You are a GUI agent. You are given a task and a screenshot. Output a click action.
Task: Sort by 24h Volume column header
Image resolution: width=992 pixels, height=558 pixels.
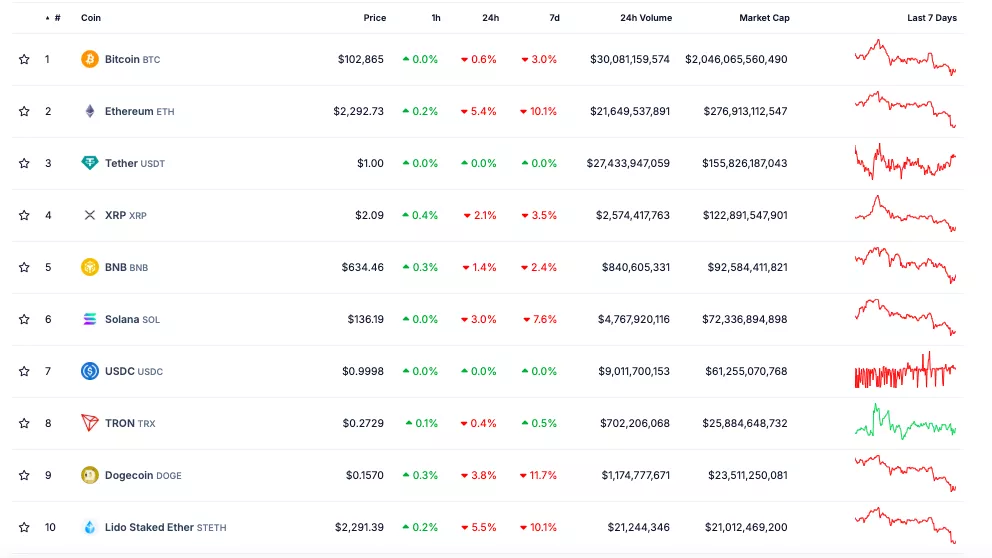coord(645,18)
